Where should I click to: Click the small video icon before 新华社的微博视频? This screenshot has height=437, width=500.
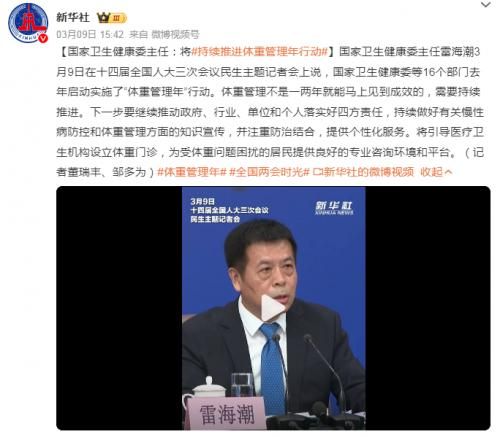pyautogui.click(x=318, y=172)
